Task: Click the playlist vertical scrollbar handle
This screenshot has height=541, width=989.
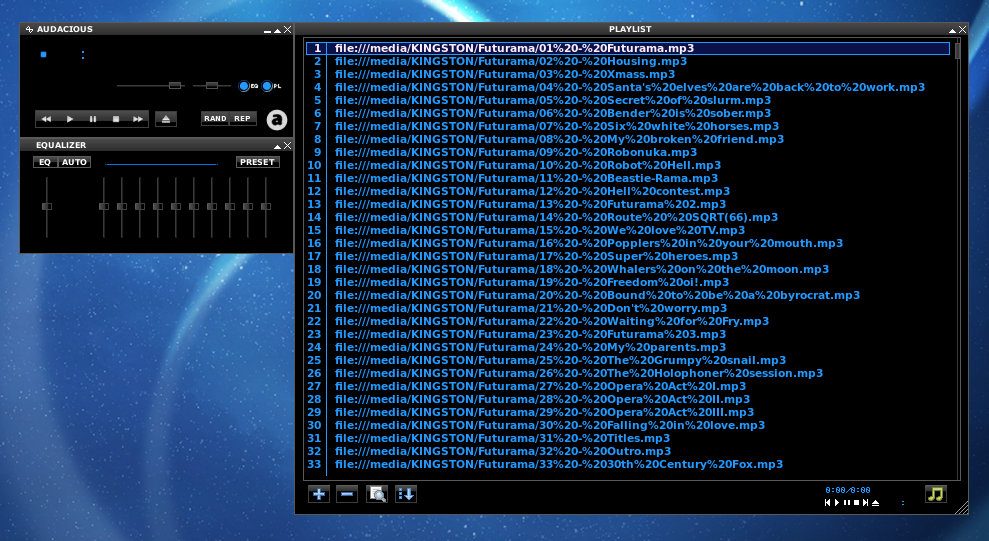Action: tap(957, 50)
